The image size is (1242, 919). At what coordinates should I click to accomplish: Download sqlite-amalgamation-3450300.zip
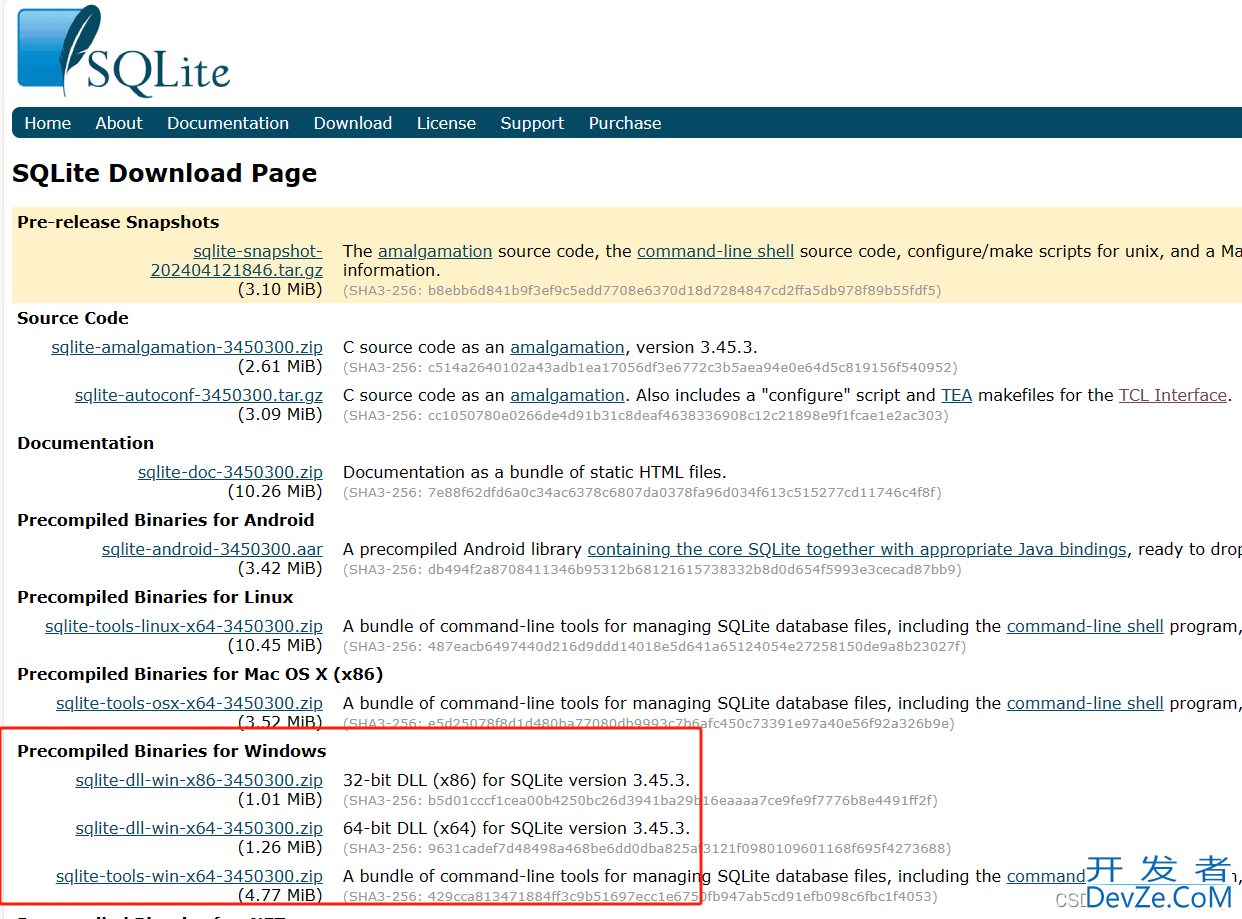(187, 347)
